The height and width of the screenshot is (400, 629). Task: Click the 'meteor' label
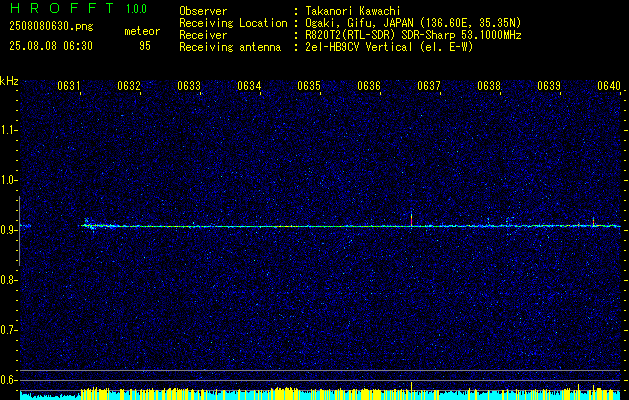(142, 31)
